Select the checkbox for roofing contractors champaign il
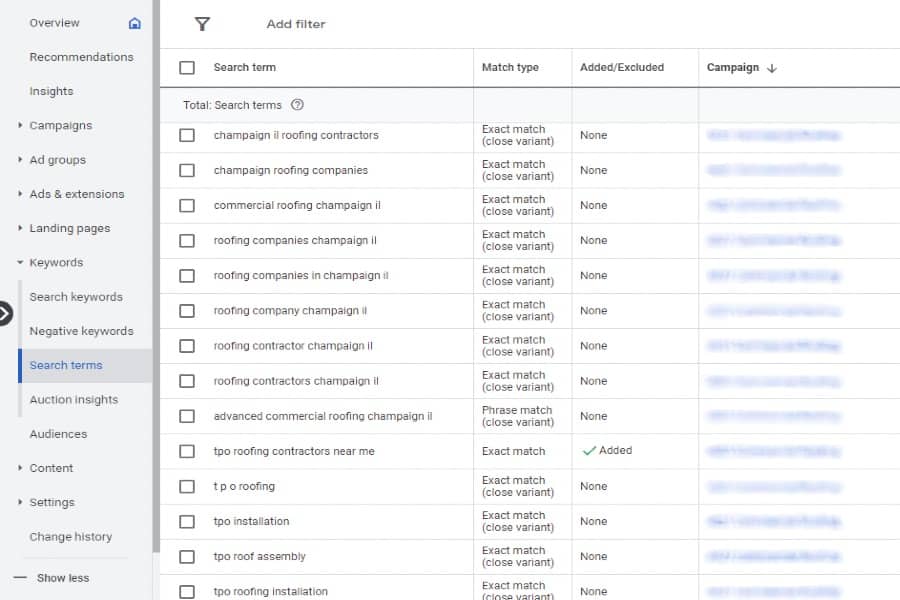Viewport: 900px width, 600px height. click(x=187, y=381)
